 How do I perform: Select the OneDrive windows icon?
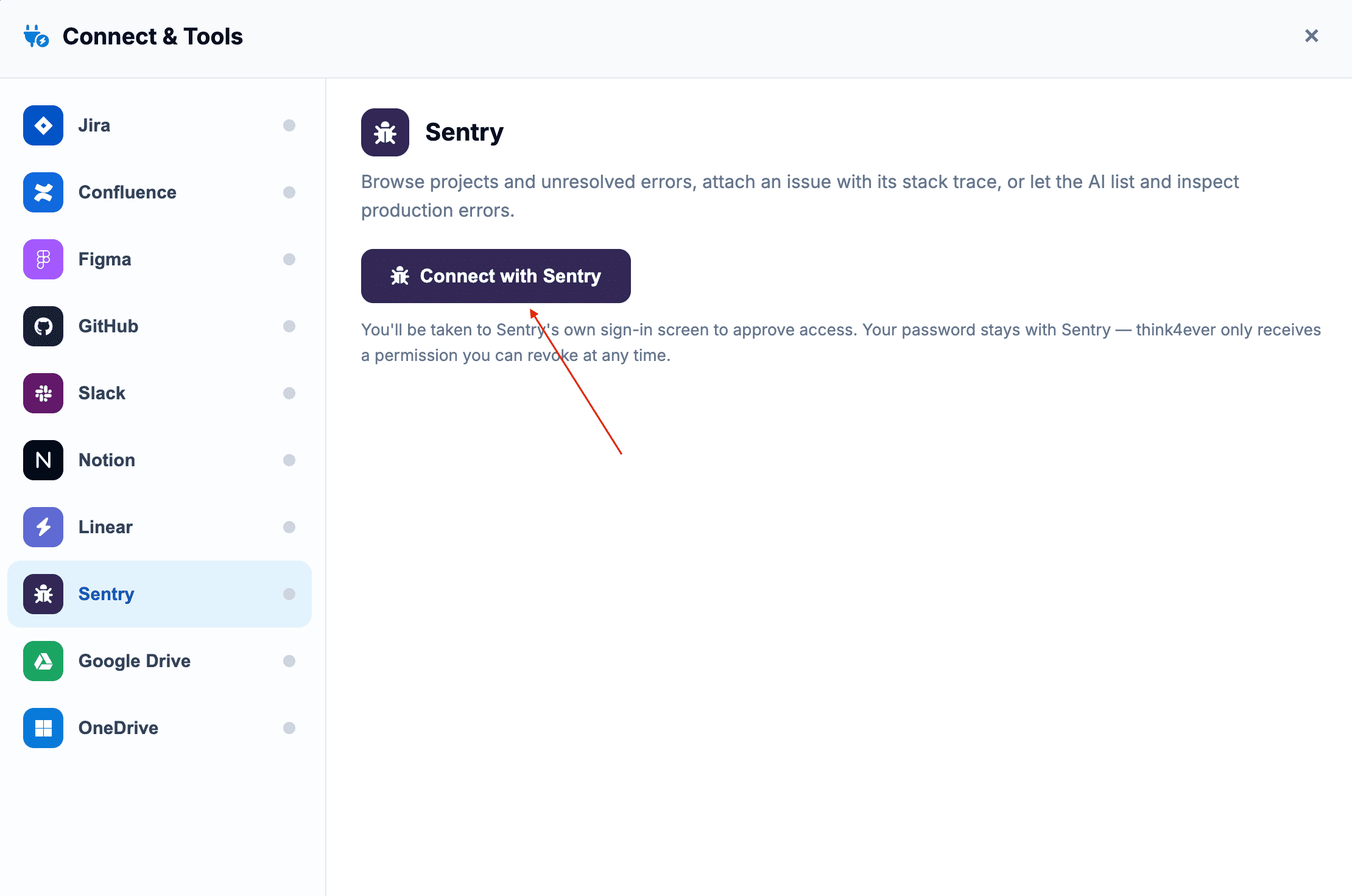(43, 728)
